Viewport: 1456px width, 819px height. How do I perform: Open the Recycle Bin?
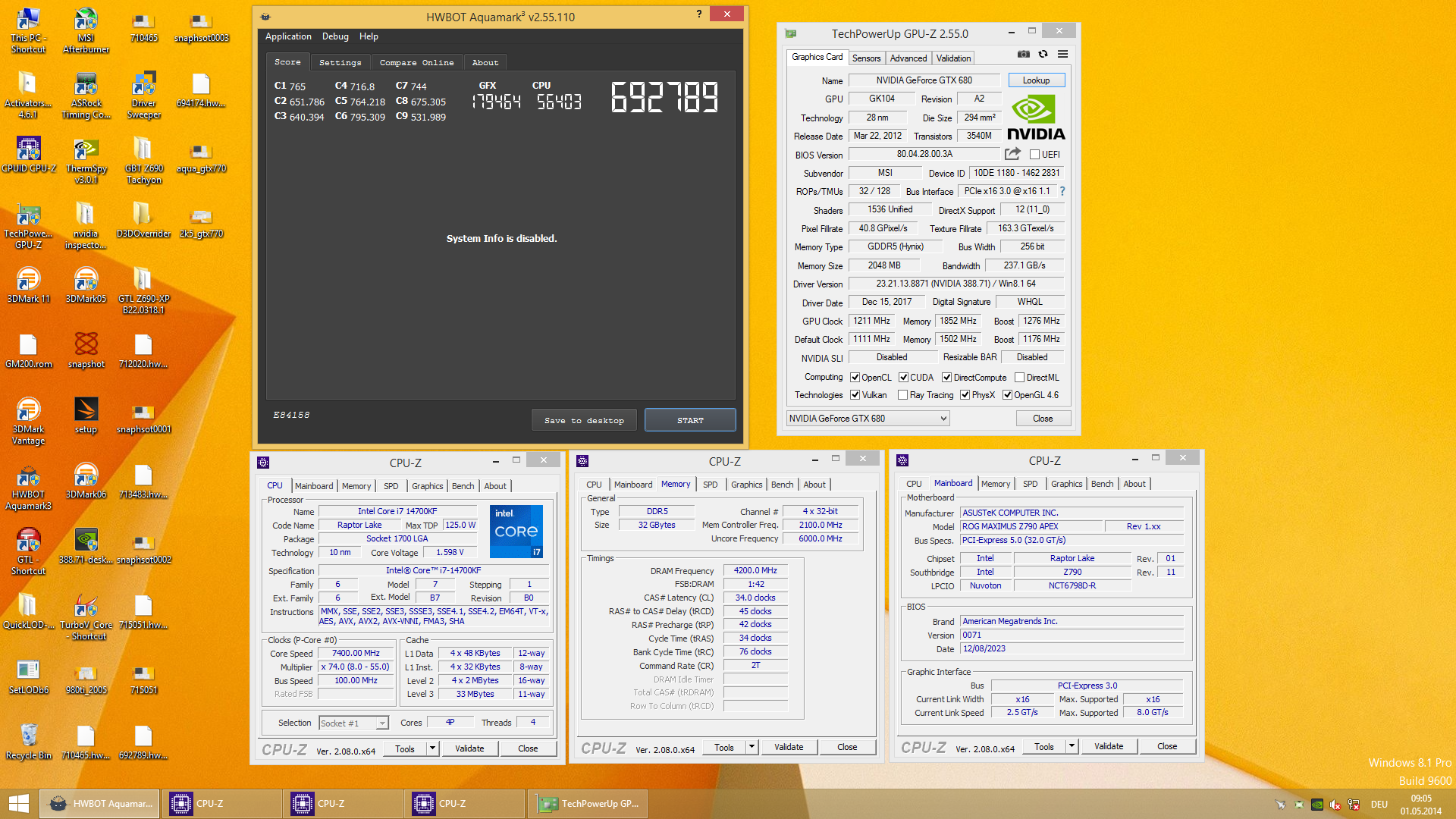[x=29, y=742]
